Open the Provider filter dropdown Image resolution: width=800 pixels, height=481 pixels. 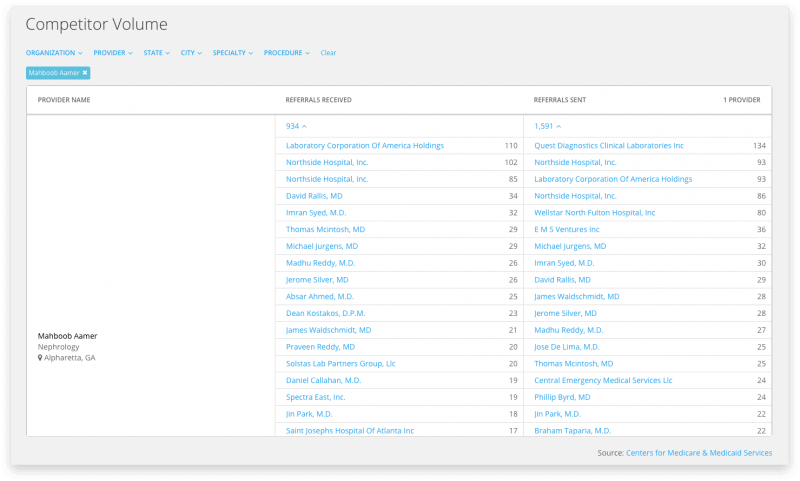pyautogui.click(x=113, y=53)
